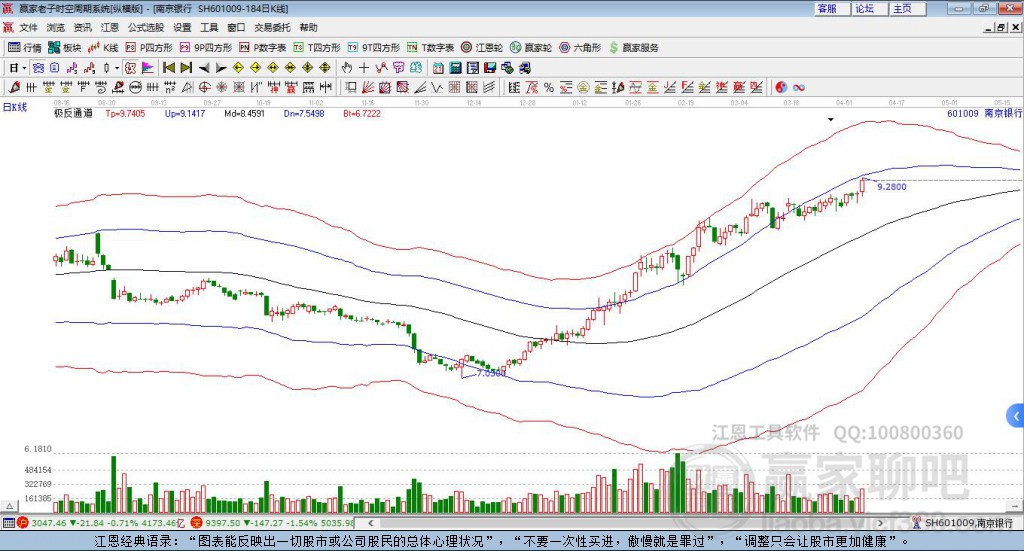
Task: Select the crosshair cursor tool
Action: (364, 68)
